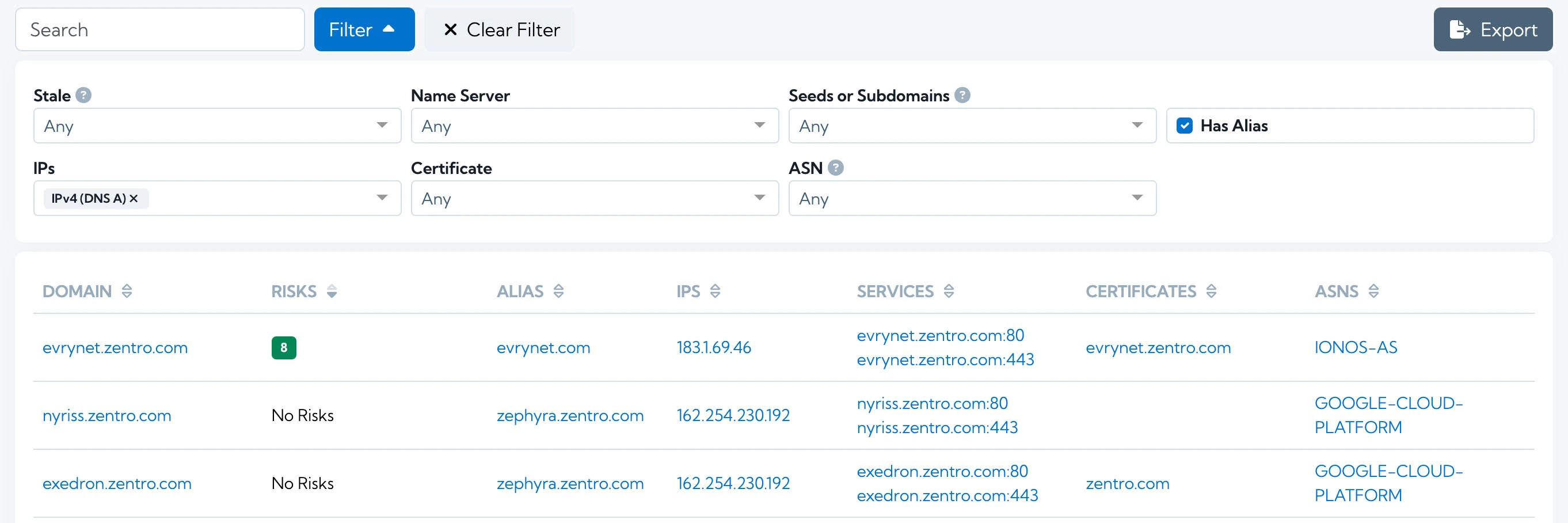The width and height of the screenshot is (1568, 523).
Task: Click the Stale help question-mark icon
Action: tap(83, 96)
